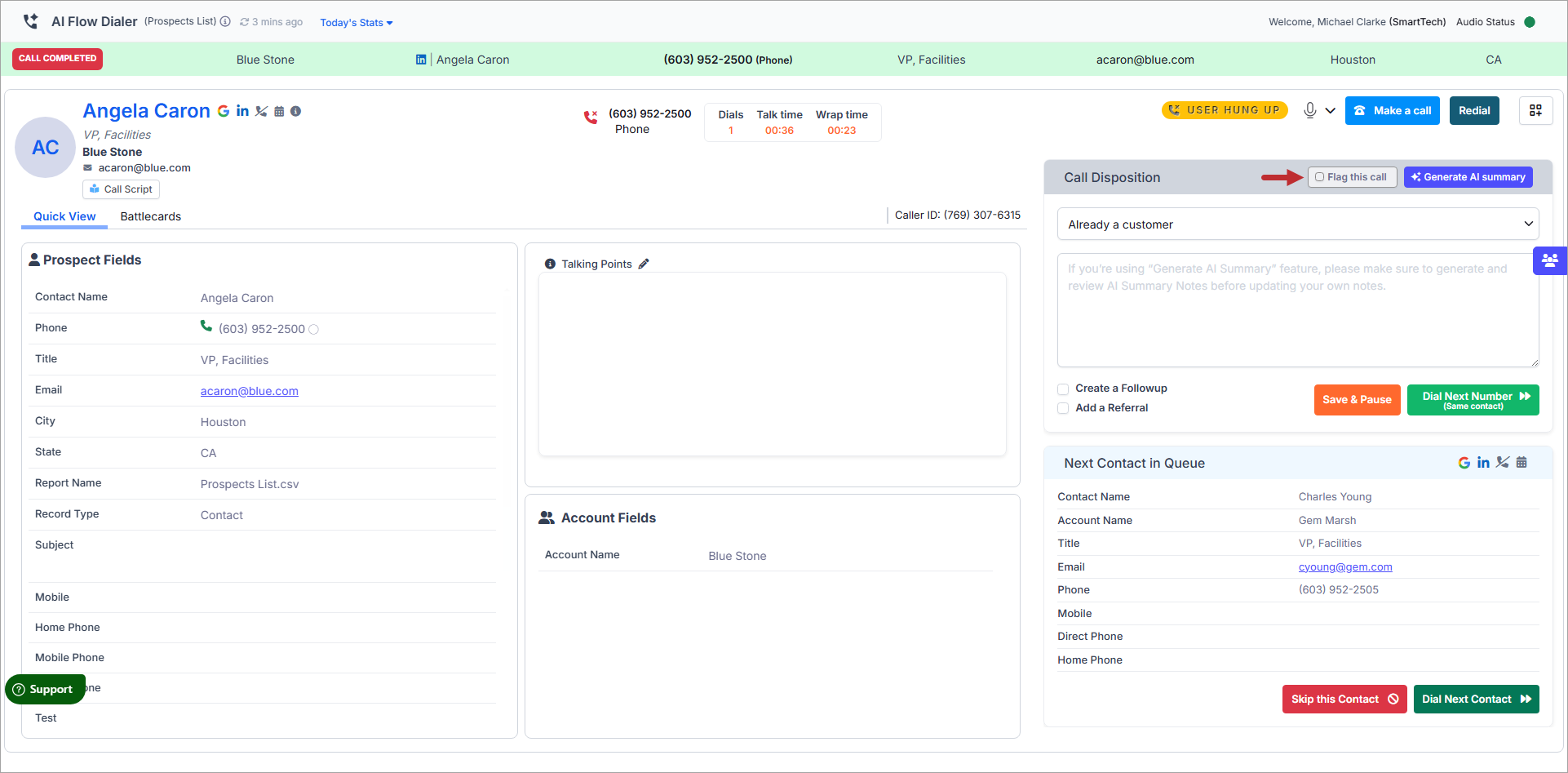
Task: Click the envelope icon next to acaron@blue.com
Action: pos(88,168)
